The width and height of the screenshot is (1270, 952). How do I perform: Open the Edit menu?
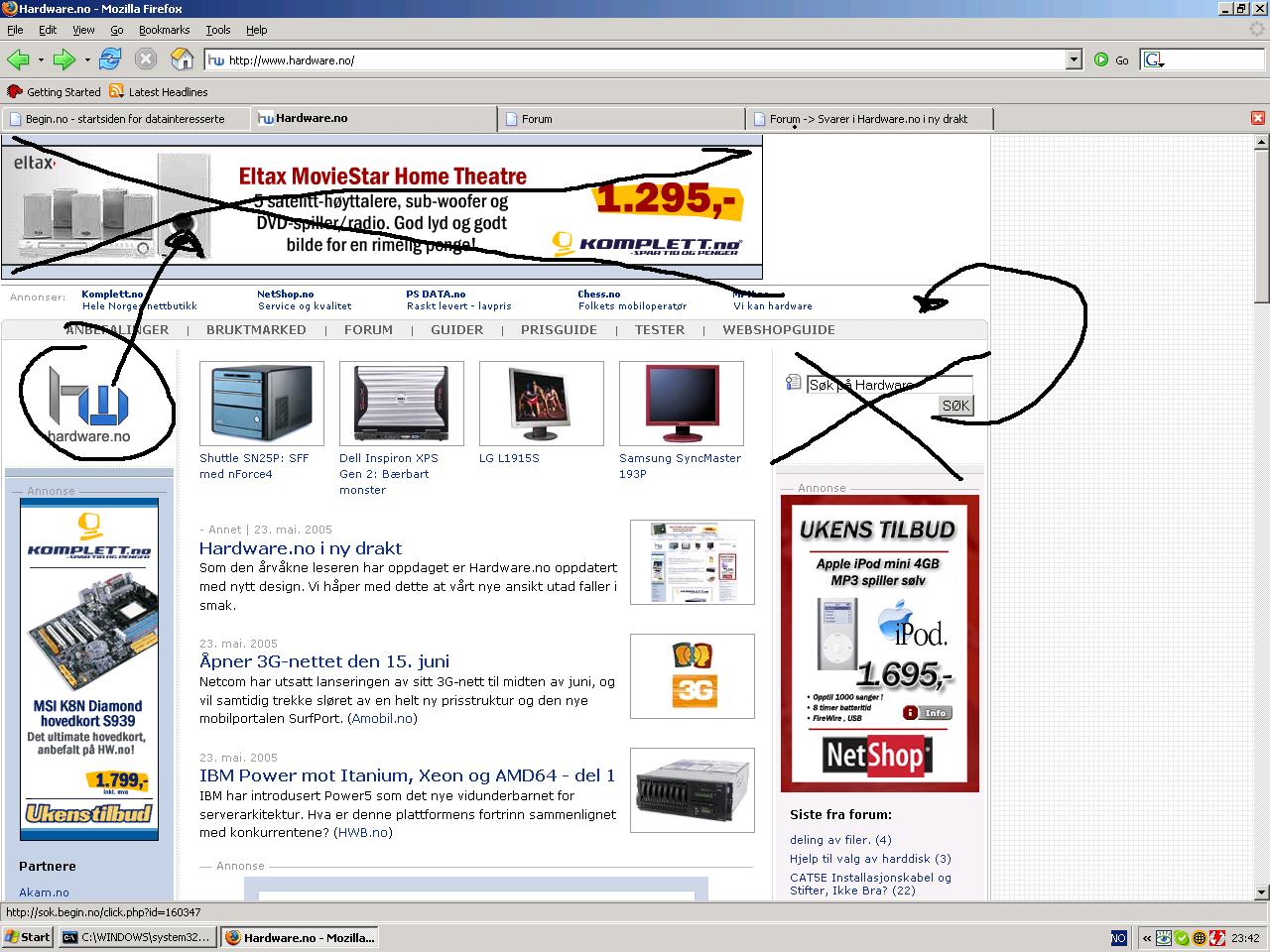pos(48,30)
